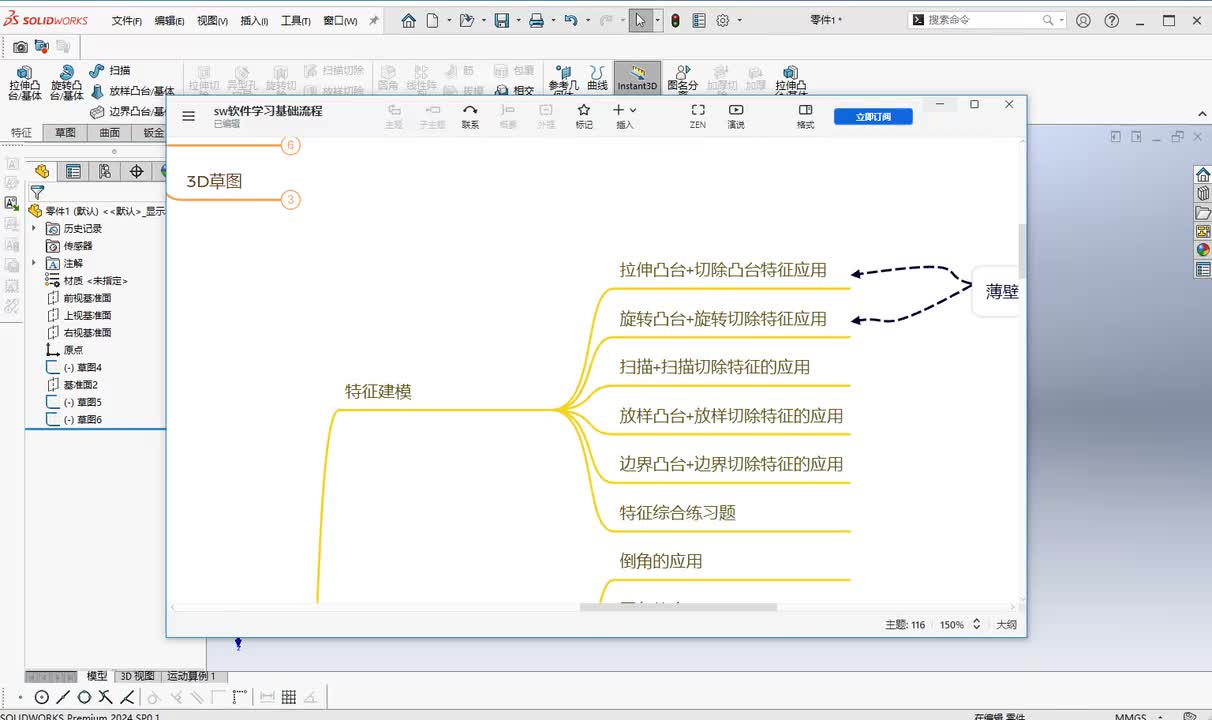
Task: Click the Open document folder icon
Action: tap(466, 20)
